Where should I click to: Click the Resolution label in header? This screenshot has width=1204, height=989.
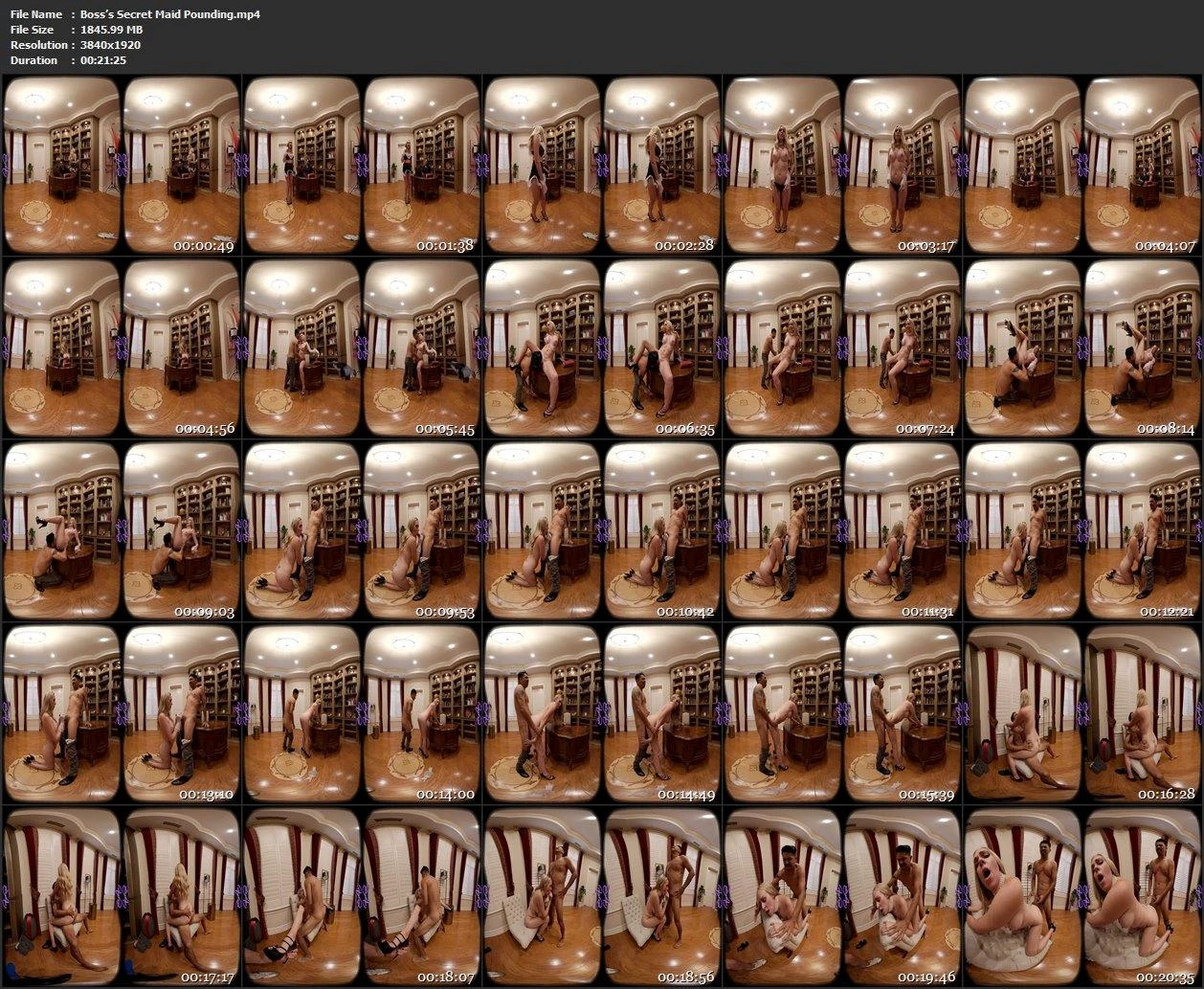(38, 45)
